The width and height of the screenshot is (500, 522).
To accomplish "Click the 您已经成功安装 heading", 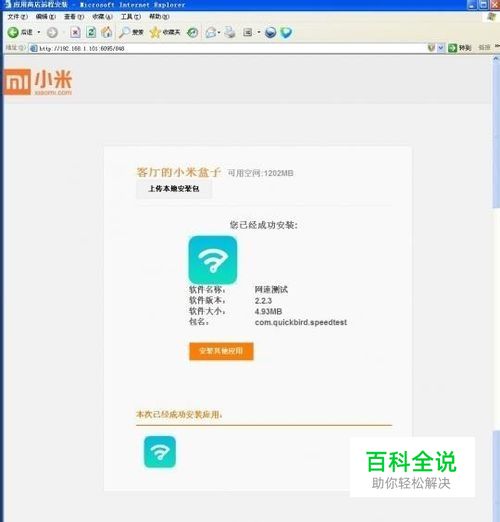I will coord(263,225).
